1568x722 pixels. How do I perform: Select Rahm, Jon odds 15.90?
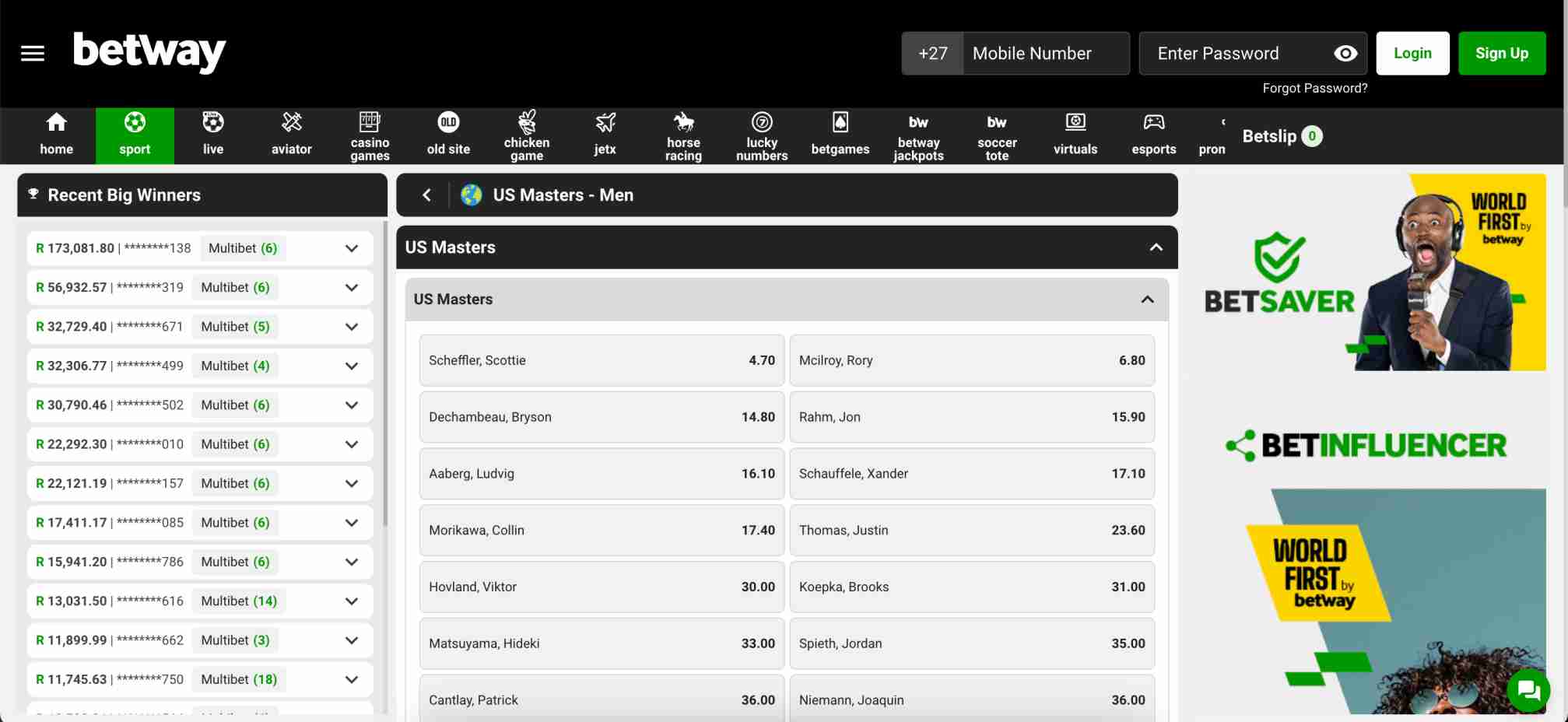(972, 417)
